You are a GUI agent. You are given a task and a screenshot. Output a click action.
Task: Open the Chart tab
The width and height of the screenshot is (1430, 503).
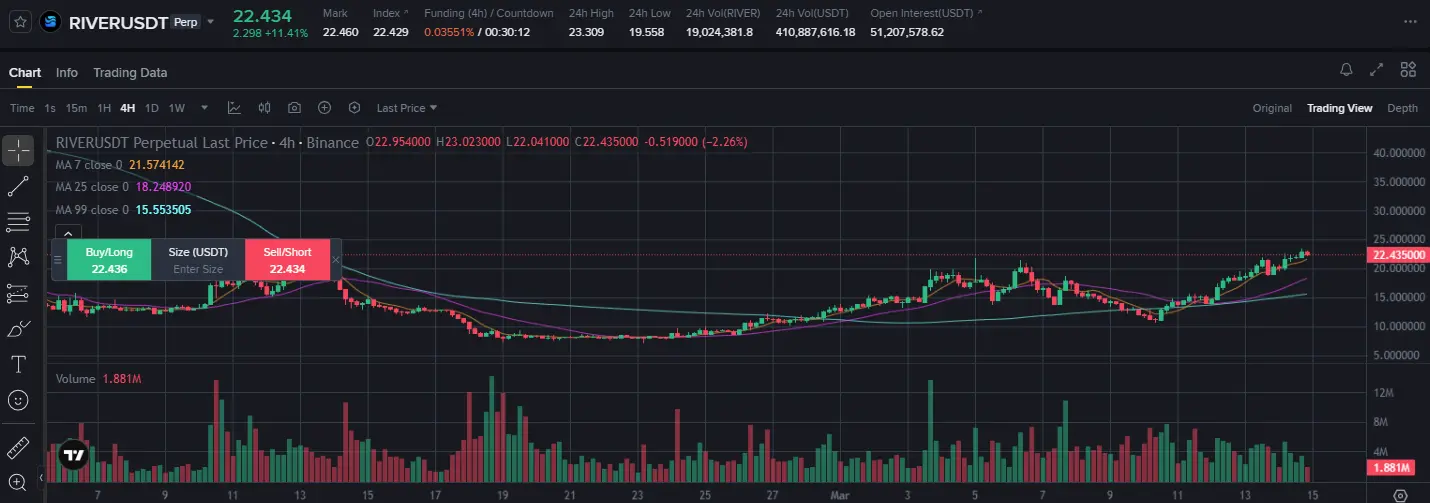click(x=25, y=73)
